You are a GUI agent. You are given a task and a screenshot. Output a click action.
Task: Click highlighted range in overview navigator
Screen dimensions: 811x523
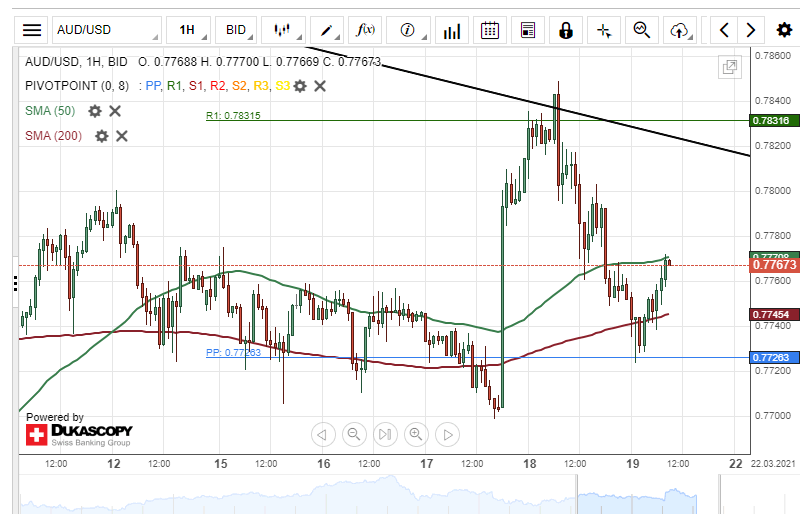pos(637,496)
